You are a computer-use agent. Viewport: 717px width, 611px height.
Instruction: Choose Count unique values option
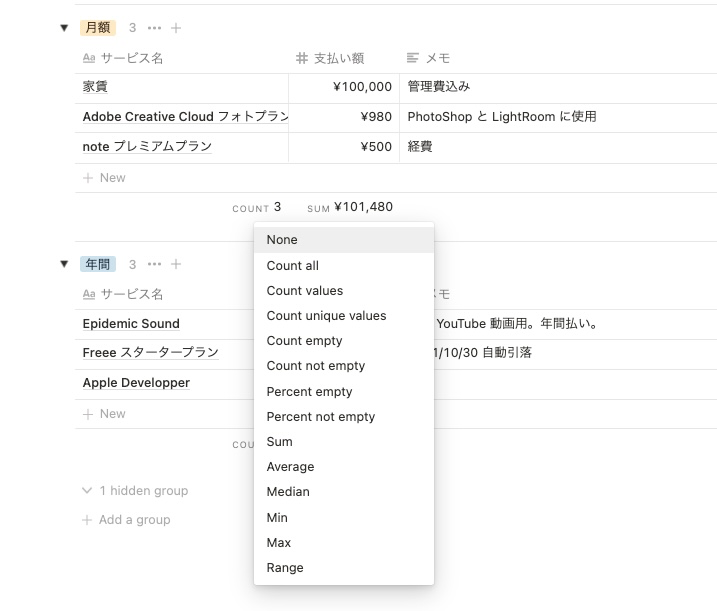click(344, 316)
